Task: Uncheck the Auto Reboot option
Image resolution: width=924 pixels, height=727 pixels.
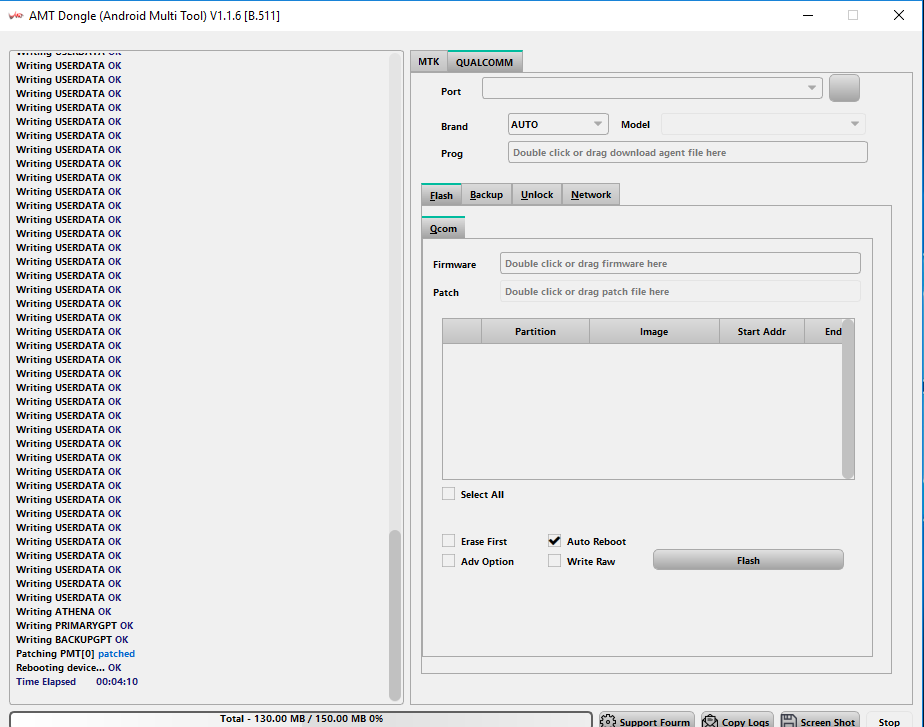Action: point(554,541)
